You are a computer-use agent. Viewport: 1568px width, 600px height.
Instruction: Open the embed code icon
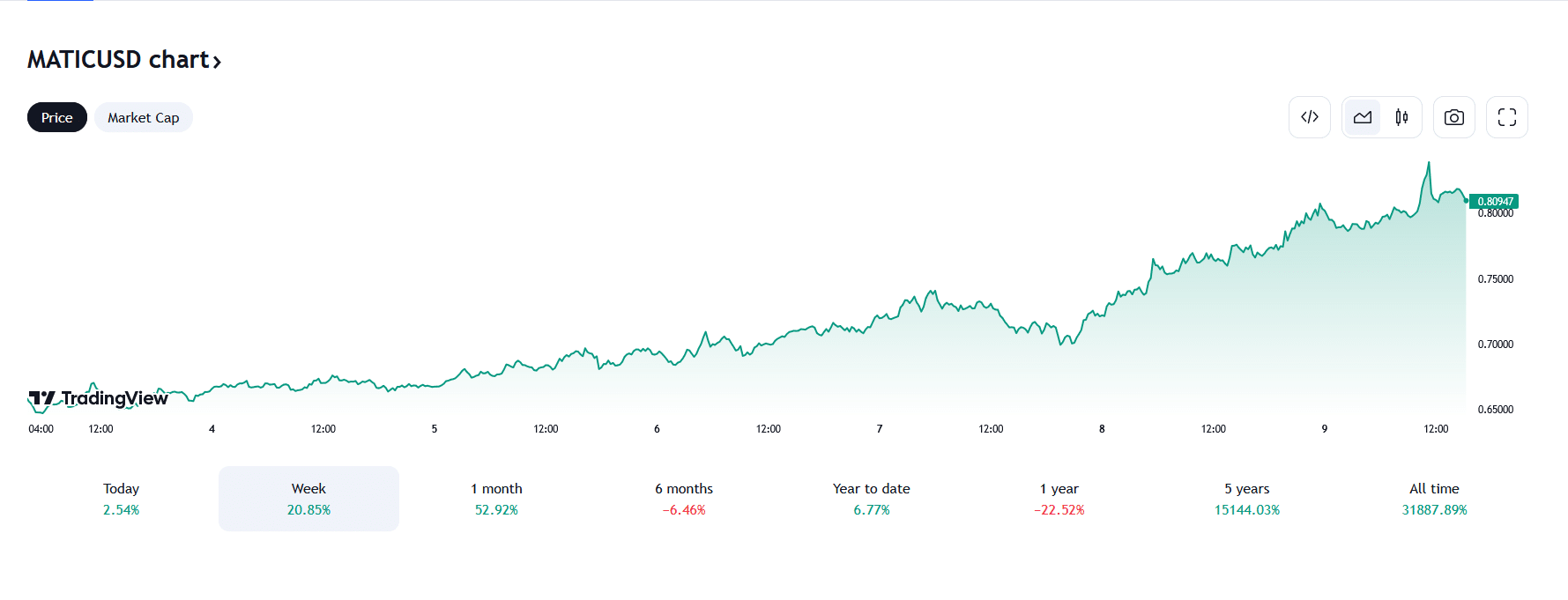click(1309, 117)
